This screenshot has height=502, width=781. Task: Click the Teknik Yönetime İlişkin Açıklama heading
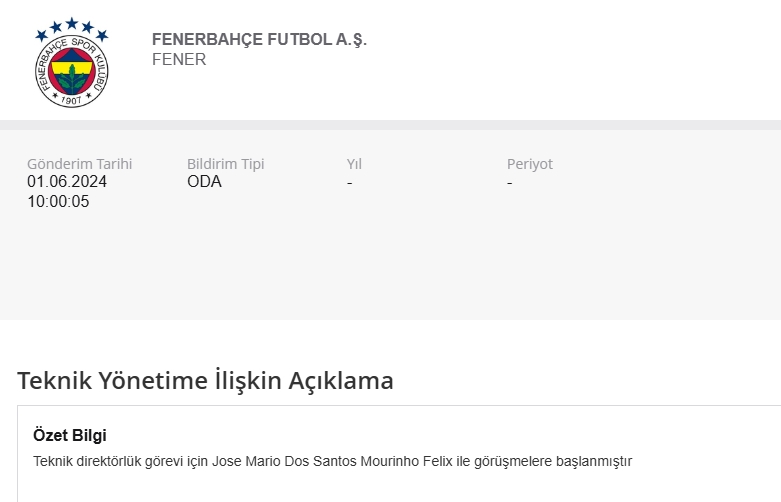click(x=205, y=380)
